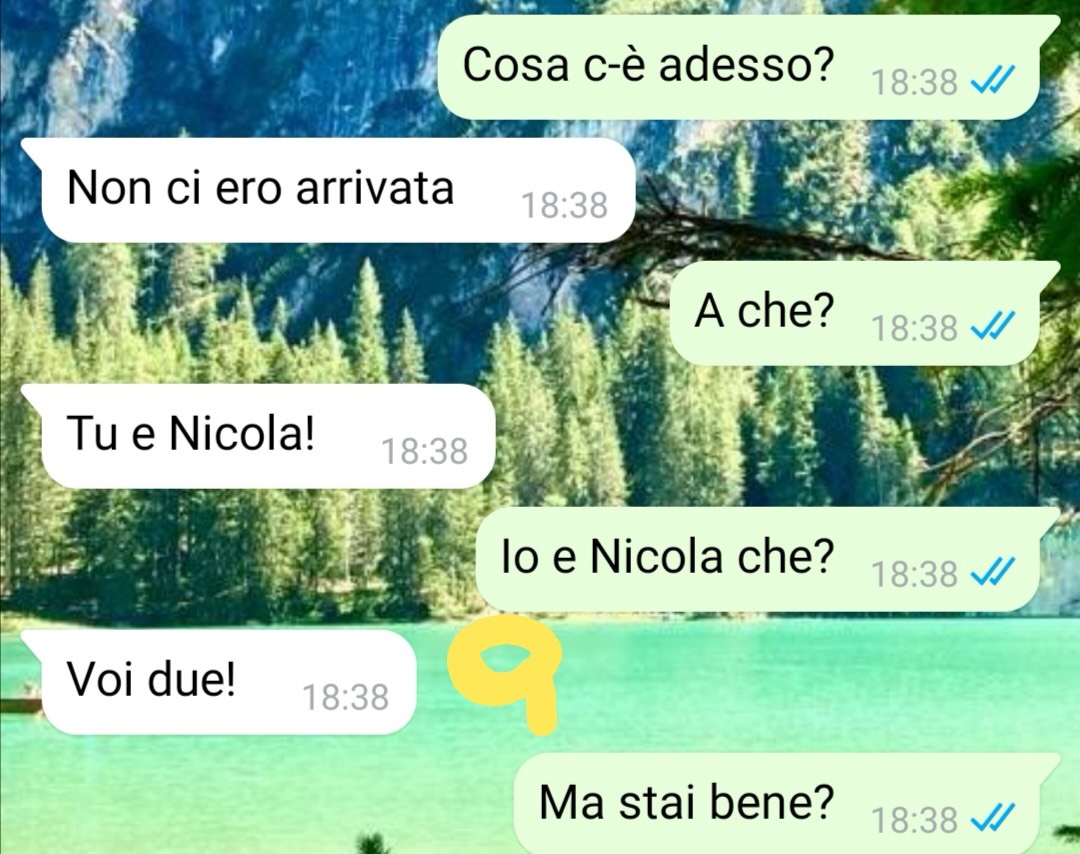Select the 'Cosa c-è adesso?' message text
Screen dimensions: 1080x854
[x=647, y=65]
